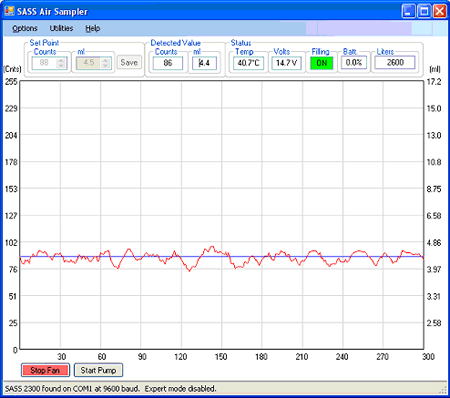Click the left axis label 102
The height and width of the screenshot is (398, 450).
tap(11, 243)
